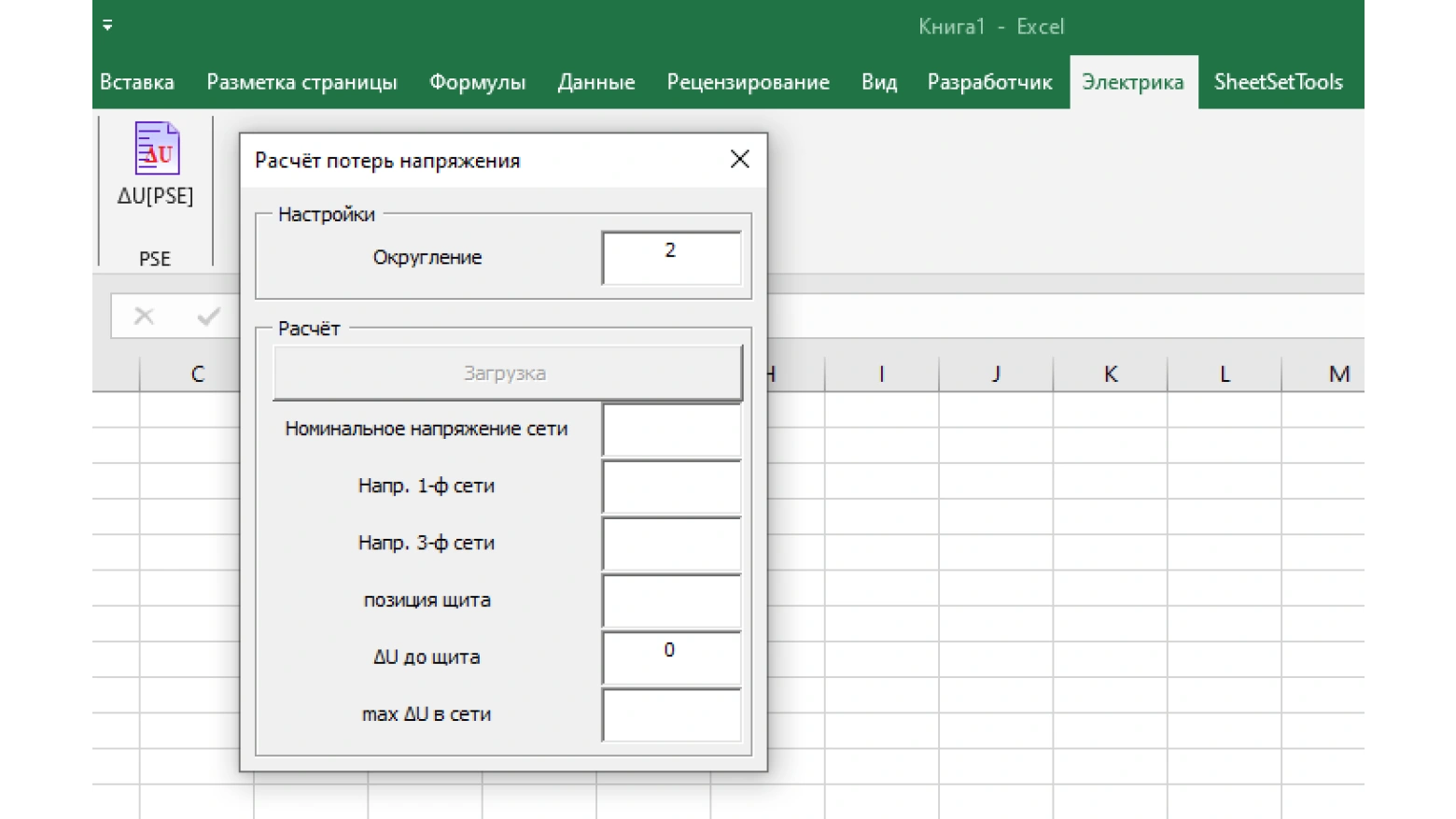Click the ΔU до щита field
Image resolution: width=1456 pixels, height=819 pixels.
(672, 657)
